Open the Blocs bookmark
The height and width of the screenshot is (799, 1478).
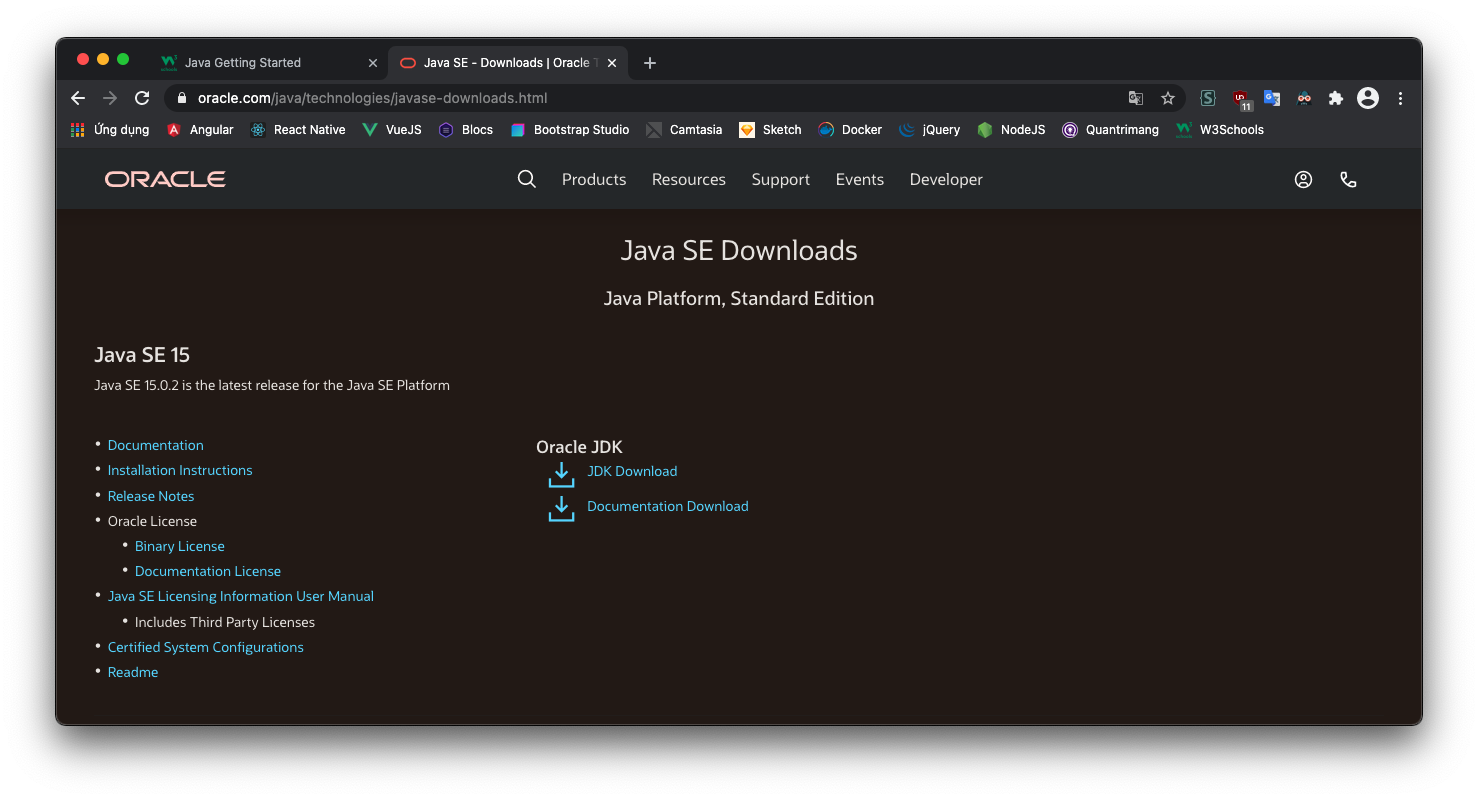pos(466,130)
